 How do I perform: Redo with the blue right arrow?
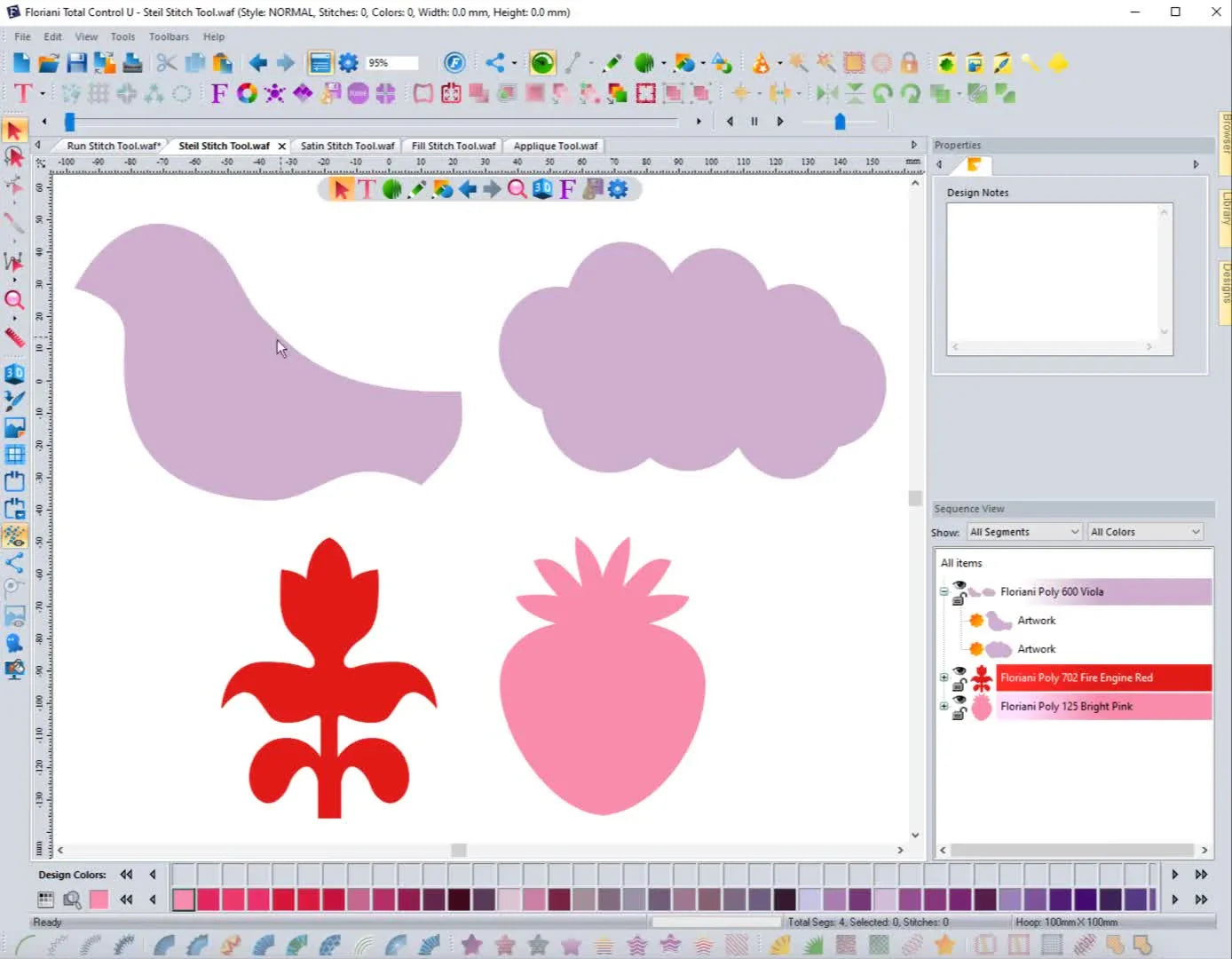286,62
